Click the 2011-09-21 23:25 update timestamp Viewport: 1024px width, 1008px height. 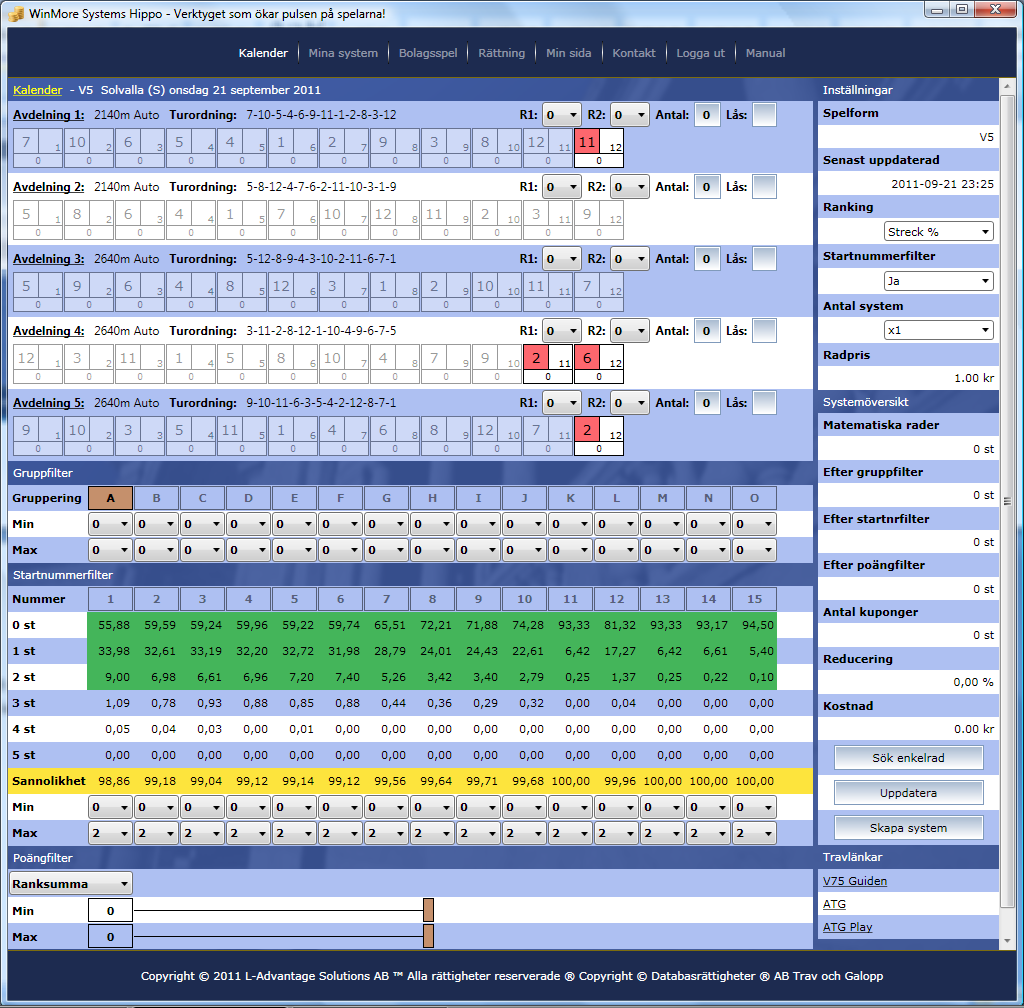pos(942,184)
